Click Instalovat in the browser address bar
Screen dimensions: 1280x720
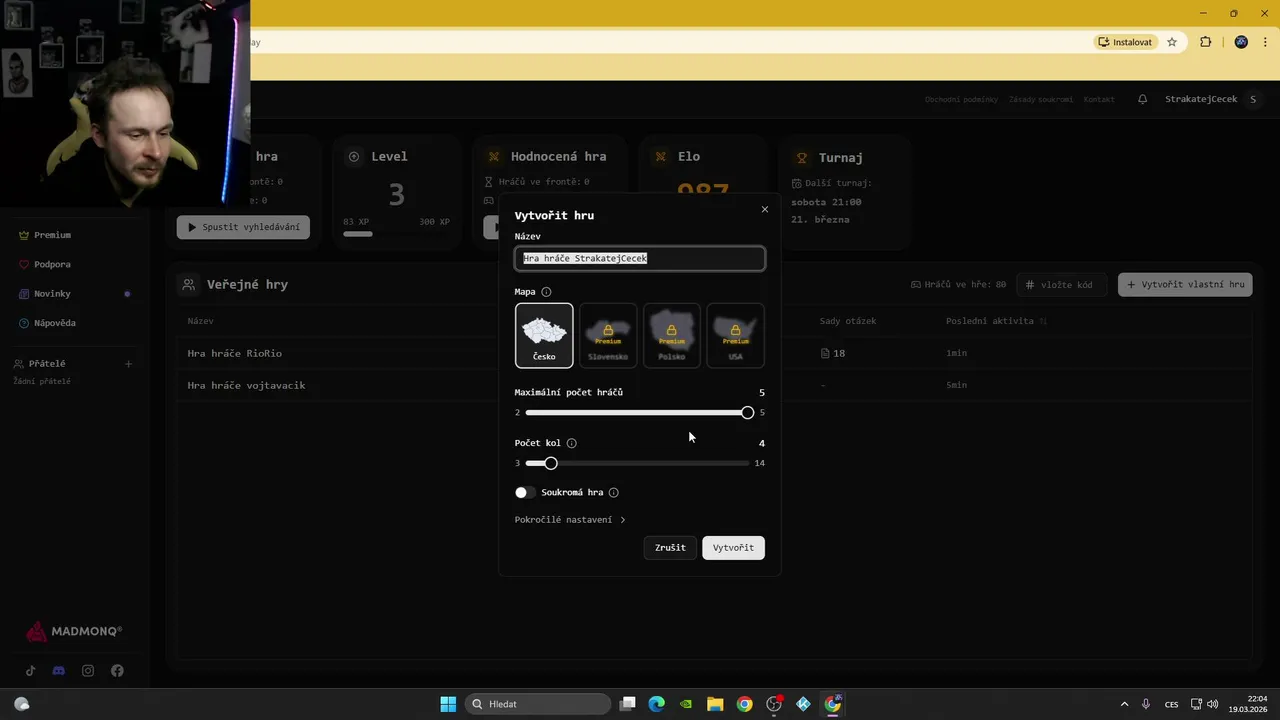(1125, 42)
